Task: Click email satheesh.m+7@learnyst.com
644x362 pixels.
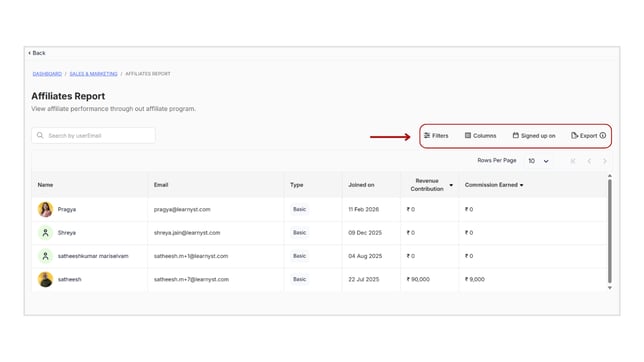Action: (x=191, y=279)
